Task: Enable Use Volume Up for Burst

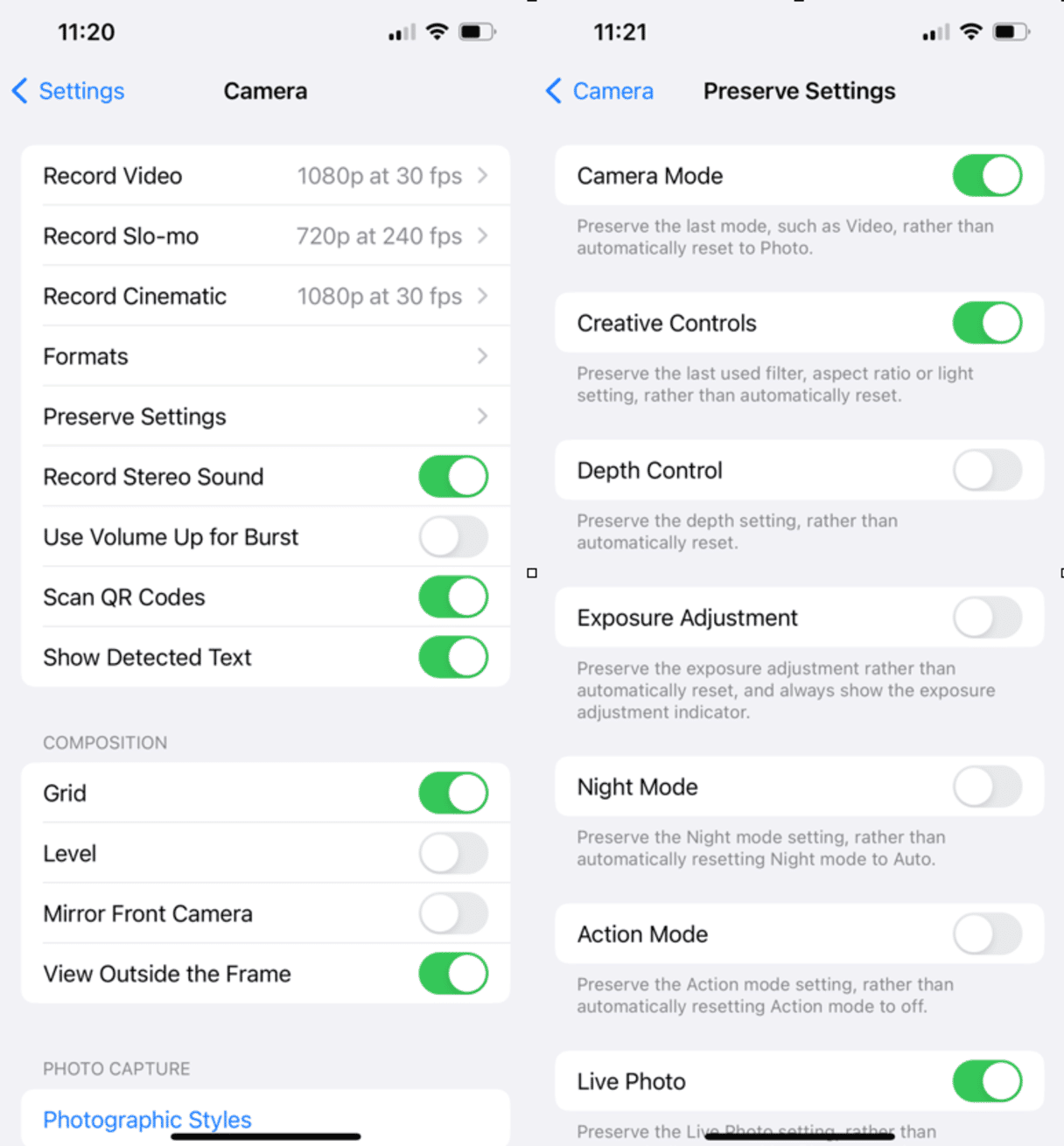Action: click(x=453, y=537)
